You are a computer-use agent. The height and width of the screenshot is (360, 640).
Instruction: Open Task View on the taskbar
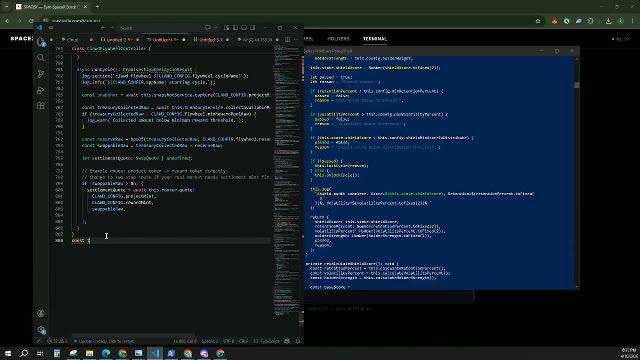coord(40,353)
